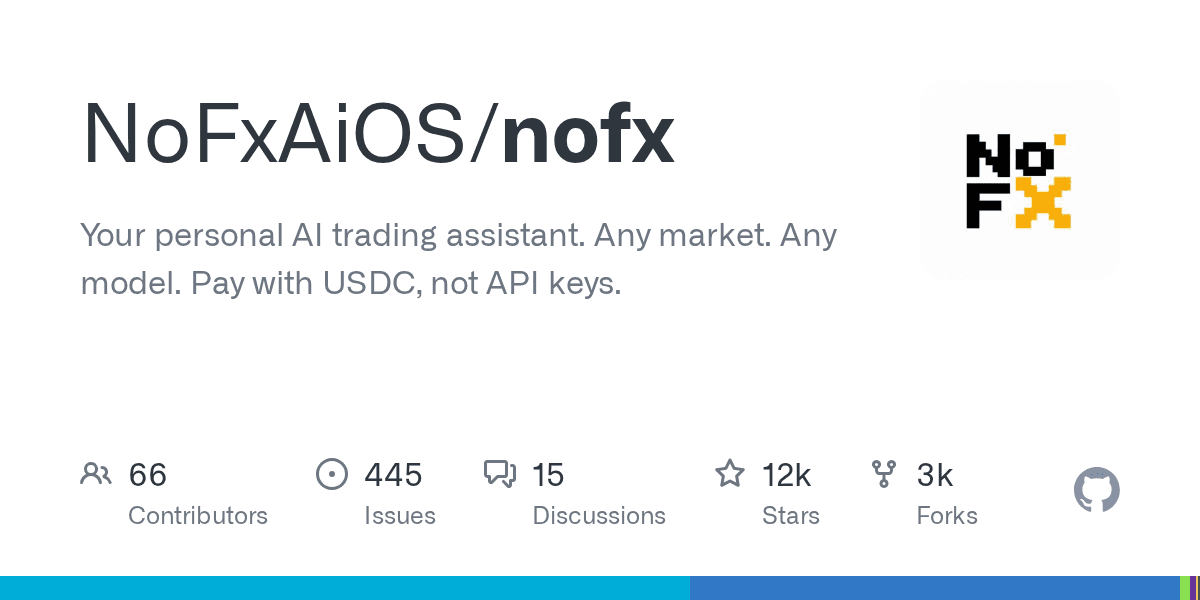The height and width of the screenshot is (600, 1200).
Task: Select the Stars label
Action: point(788,516)
